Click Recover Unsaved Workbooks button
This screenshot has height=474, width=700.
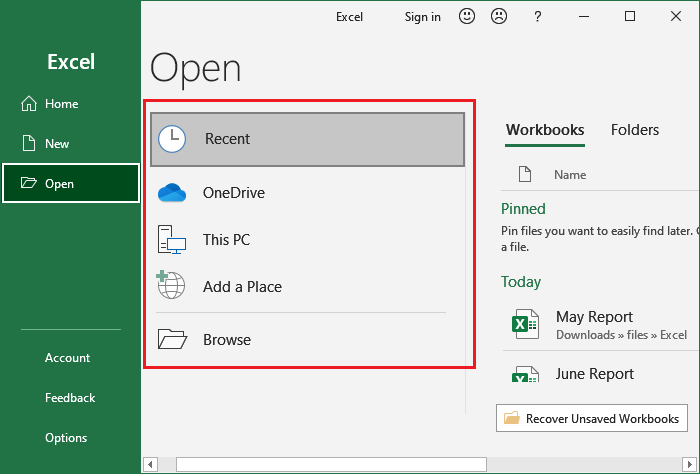point(592,418)
